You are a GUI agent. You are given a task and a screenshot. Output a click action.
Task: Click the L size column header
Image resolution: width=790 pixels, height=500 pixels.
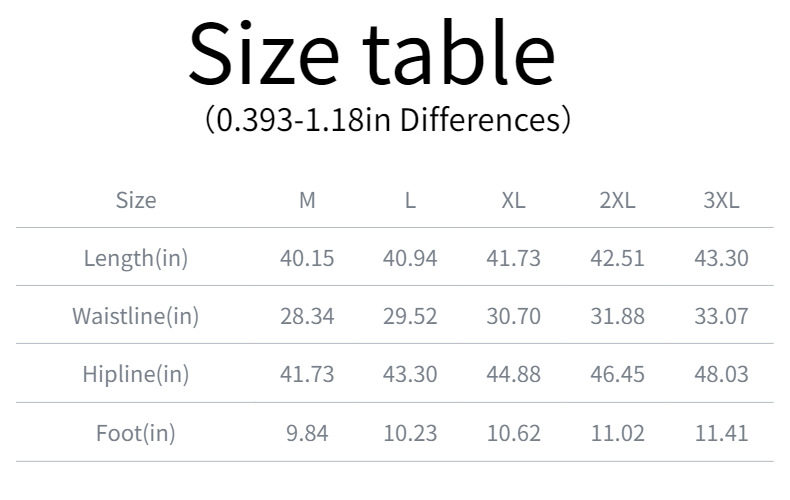pos(410,200)
